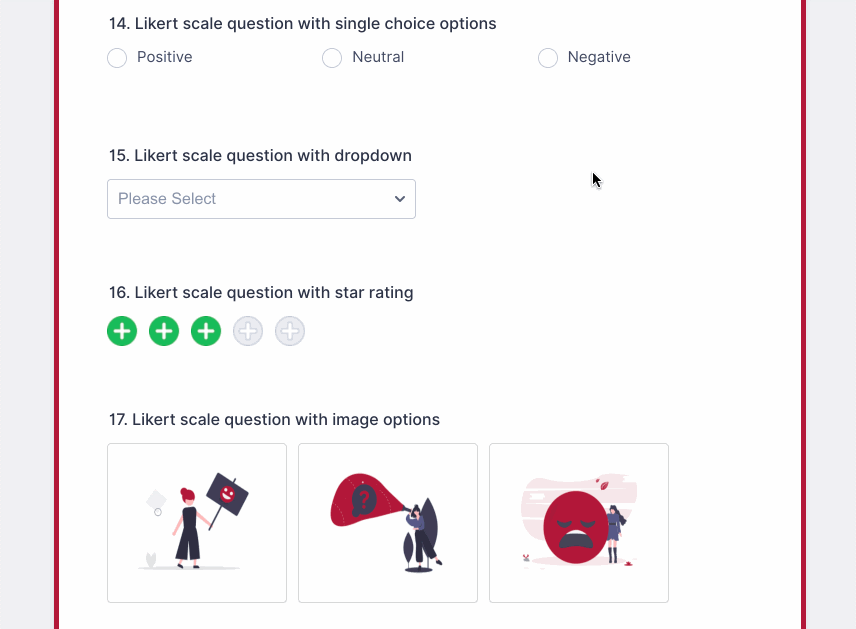The width and height of the screenshot is (856, 629).
Task: Choose the third green plus rating icon
Action: (206, 331)
